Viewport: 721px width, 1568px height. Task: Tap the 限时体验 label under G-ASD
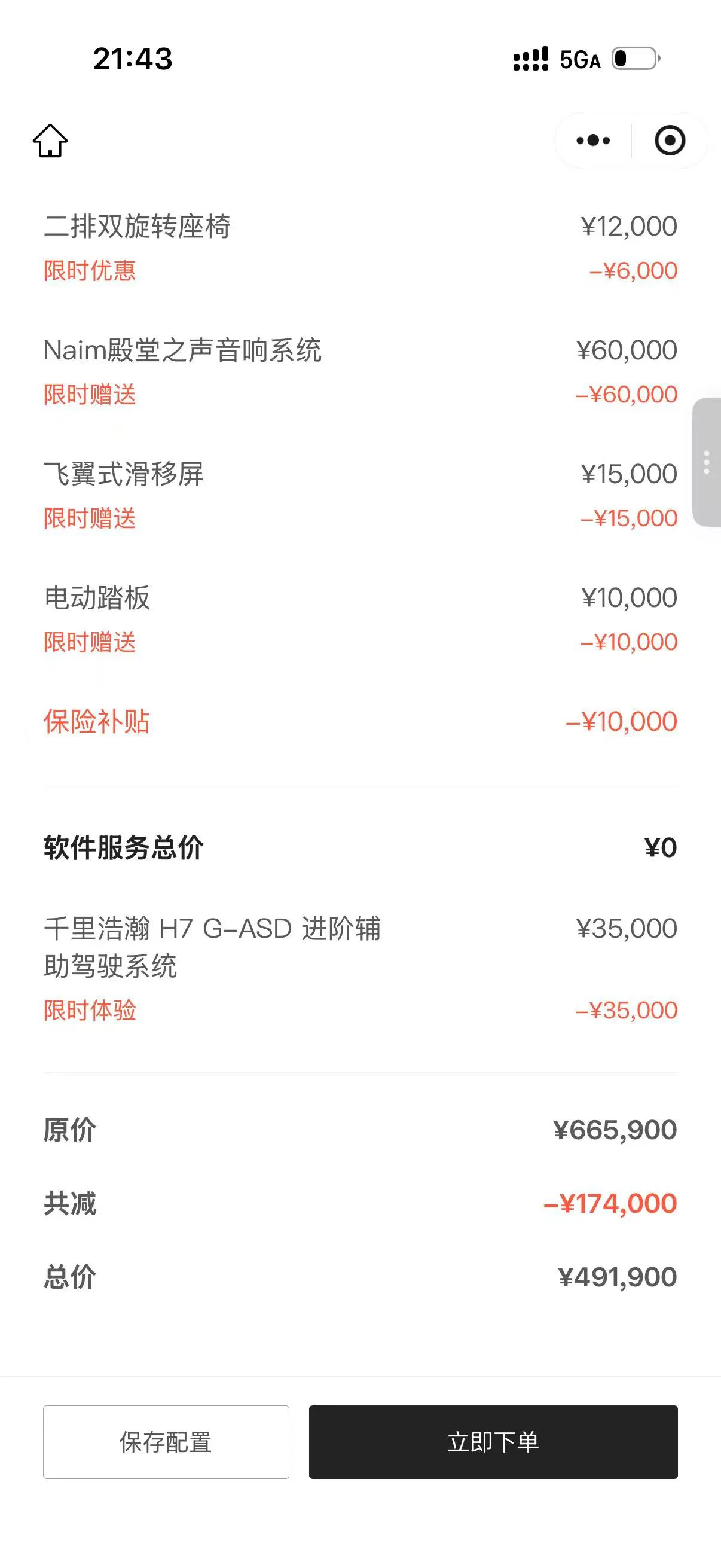tap(90, 1011)
